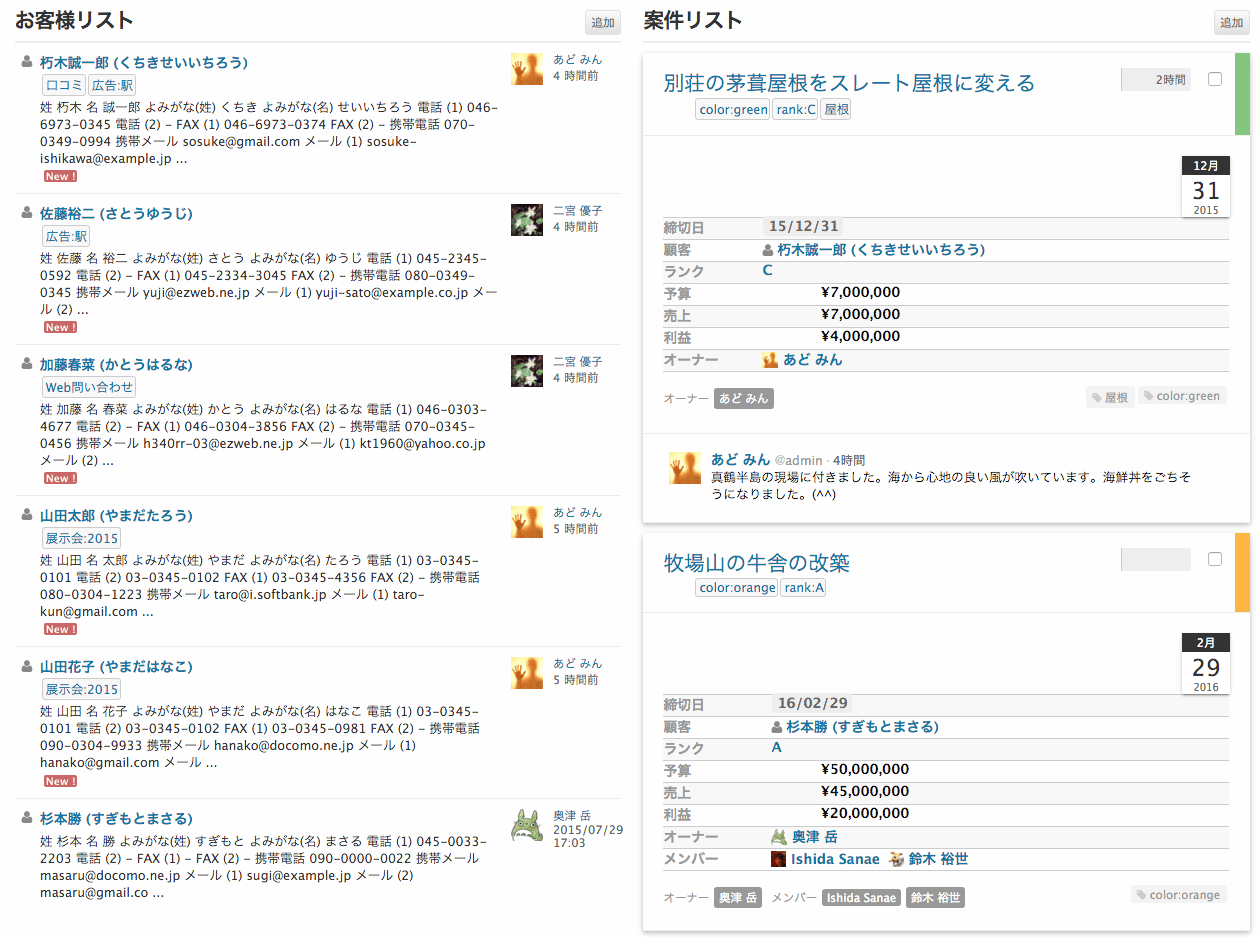Viewport: 1260px width, 937px height.
Task: Click green color bar on first case card
Action: [1243, 94]
